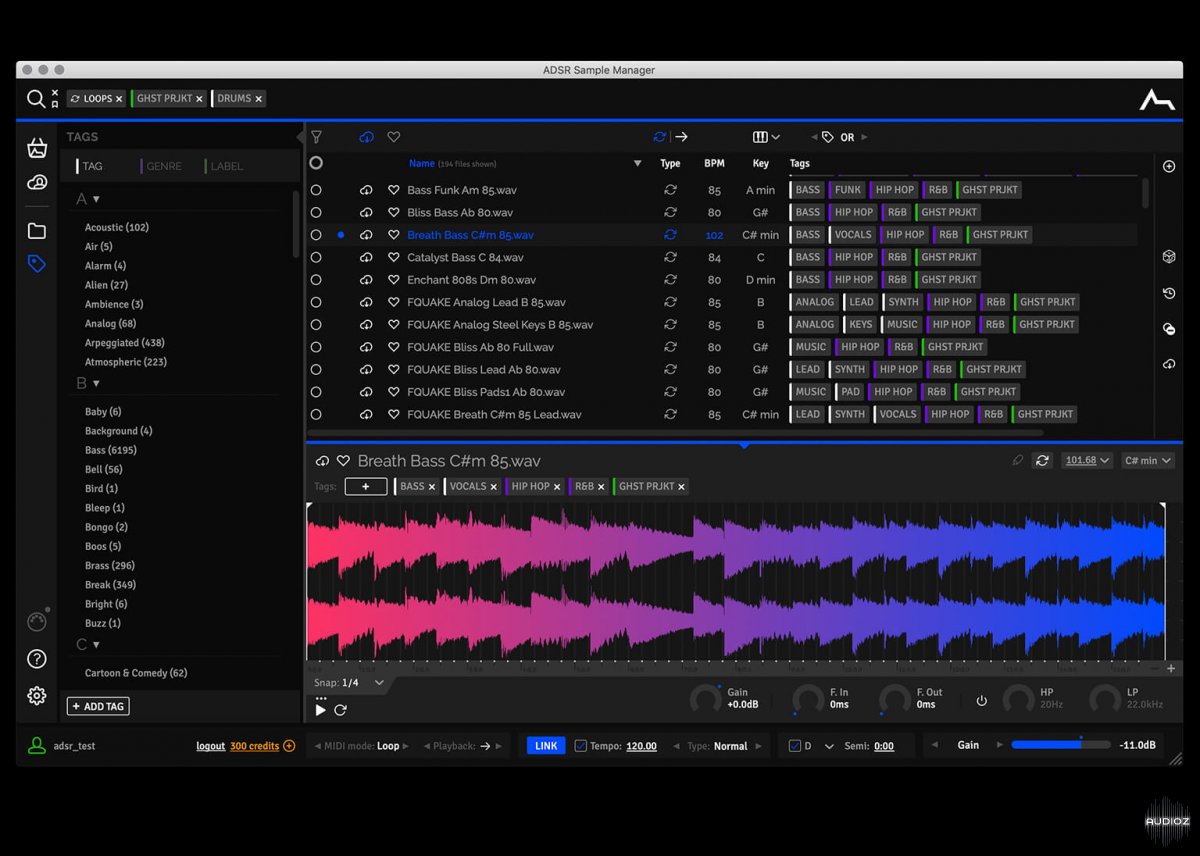Open the folder browser sidebar icon
Viewport: 1200px width, 856px height.
click(x=37, y=231)
